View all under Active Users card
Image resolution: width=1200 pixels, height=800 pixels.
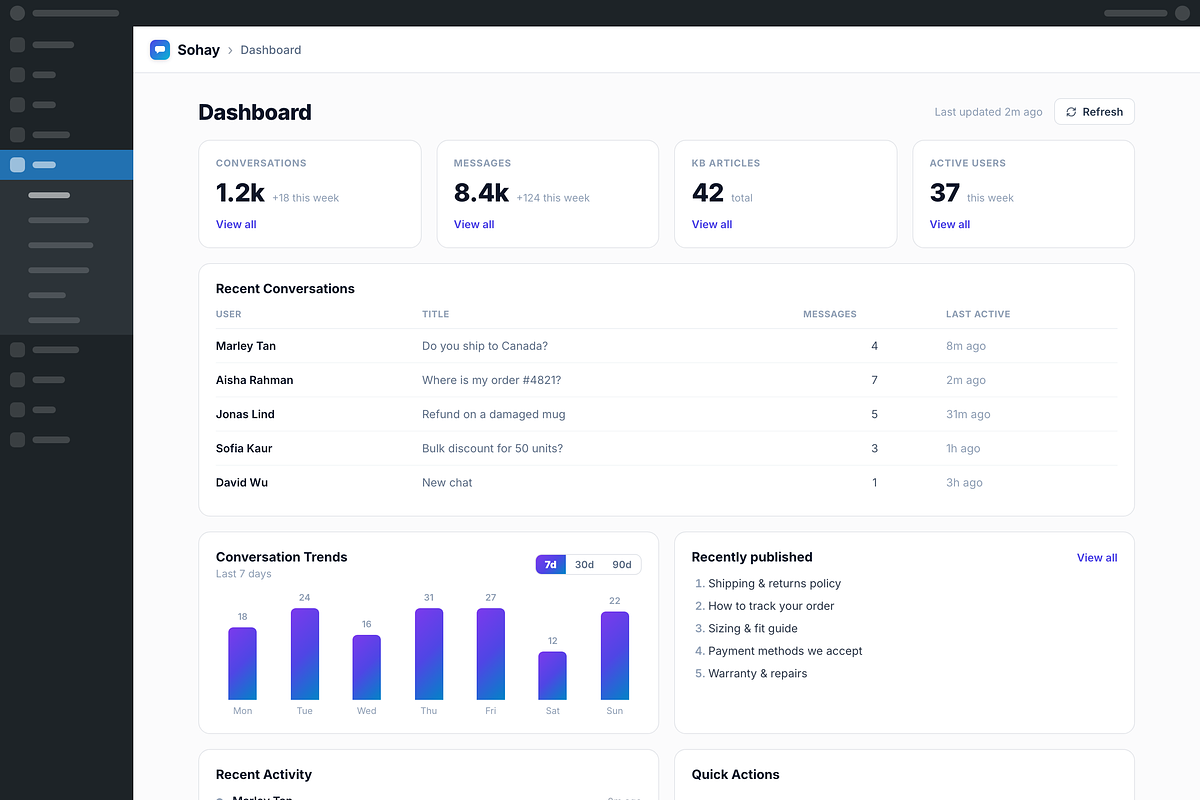coord(950,224)
